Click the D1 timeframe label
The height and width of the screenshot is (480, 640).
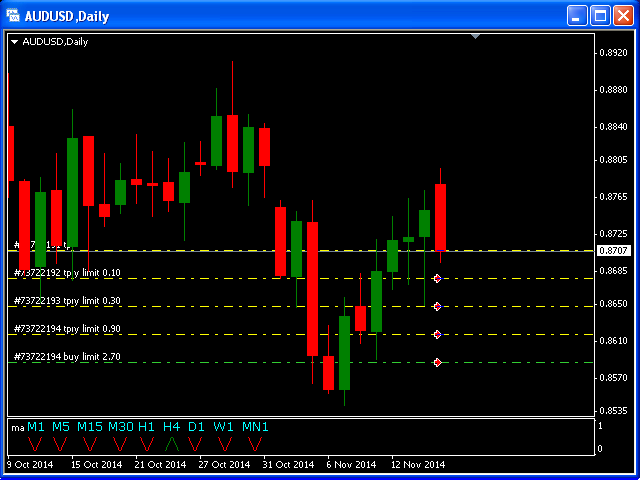[196, 427]
